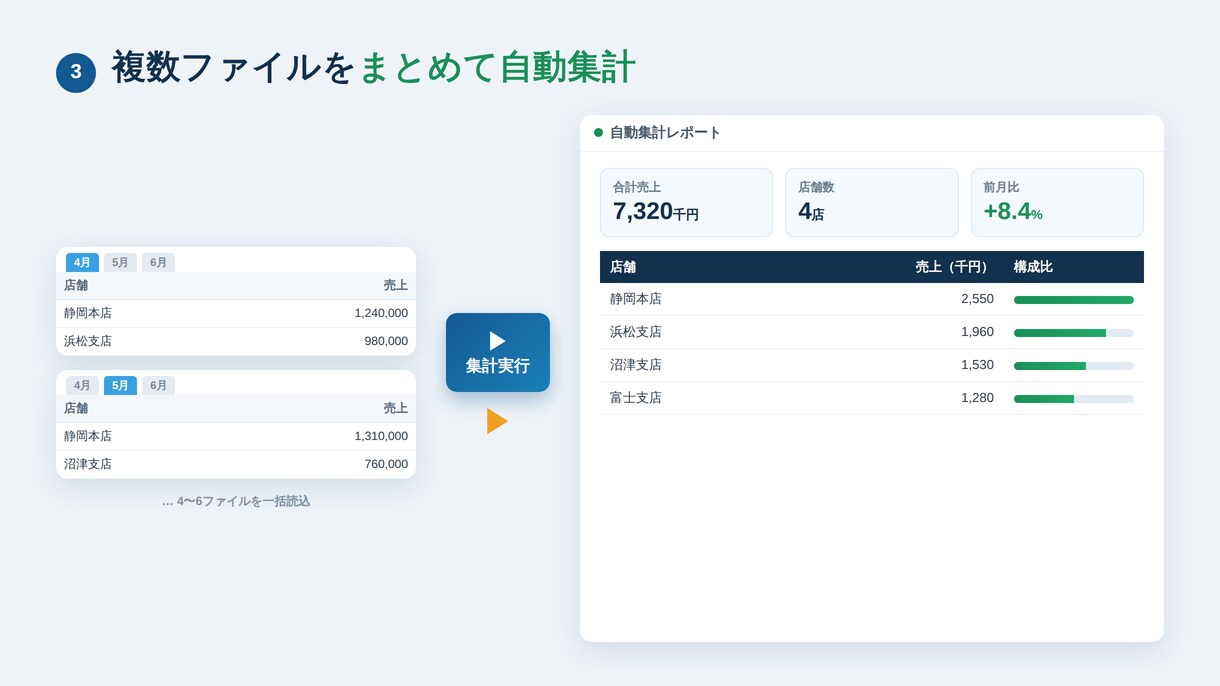Click 富士支店 in the report table
Screen dimensions: 1220x686
click(636, 398)
